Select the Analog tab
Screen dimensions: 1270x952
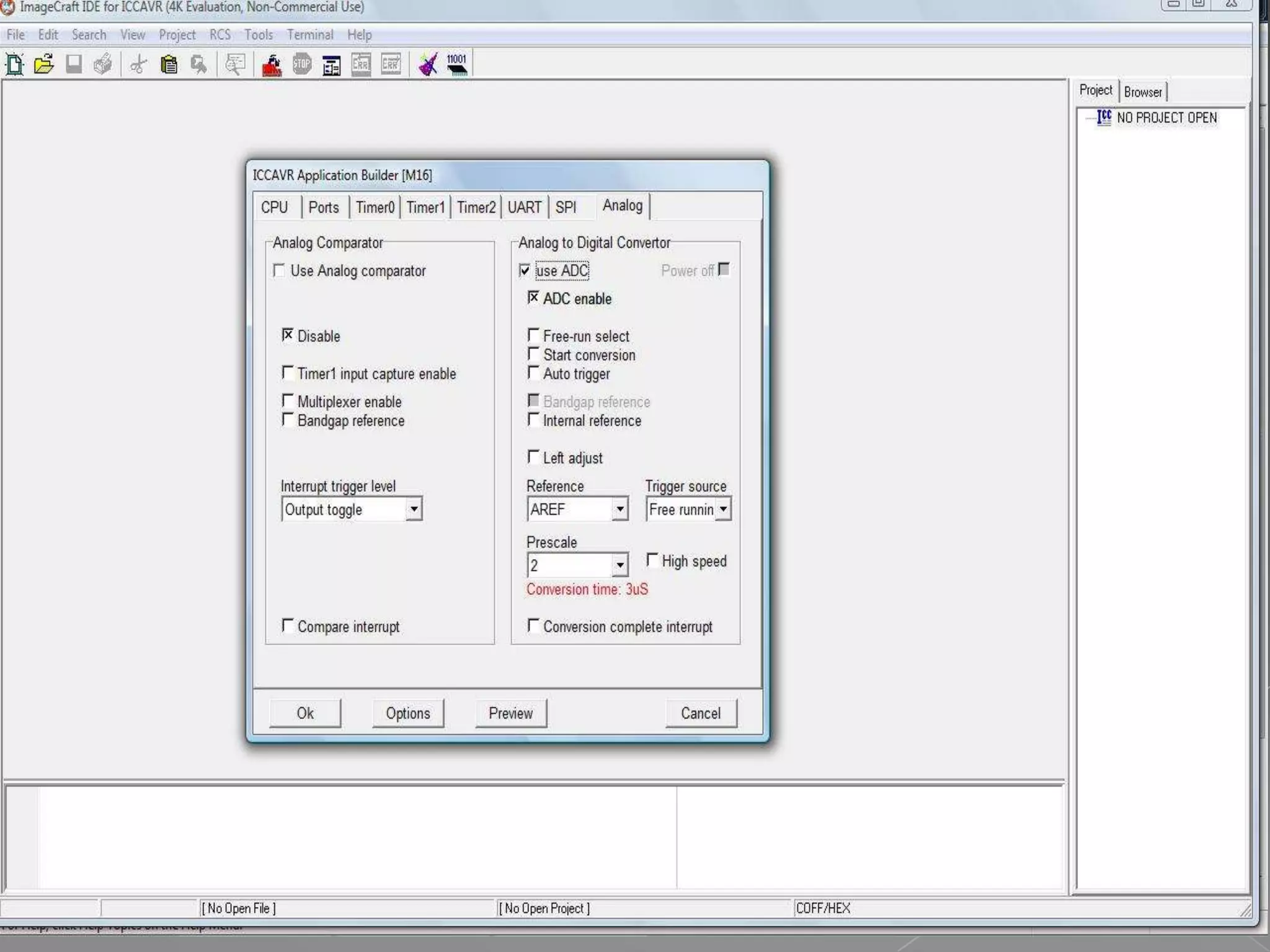[623, 206]
